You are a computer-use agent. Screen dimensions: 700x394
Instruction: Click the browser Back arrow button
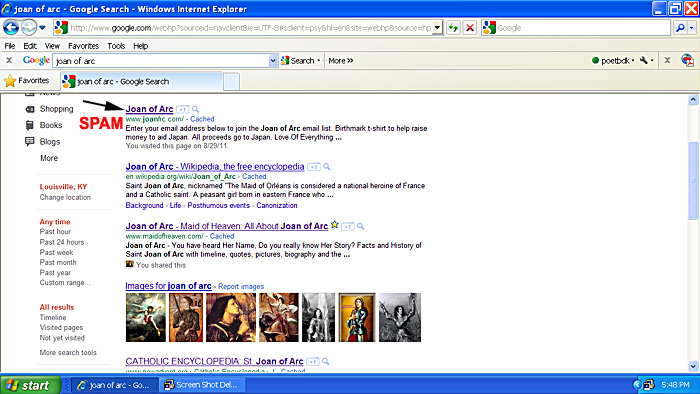pos(11,28)
